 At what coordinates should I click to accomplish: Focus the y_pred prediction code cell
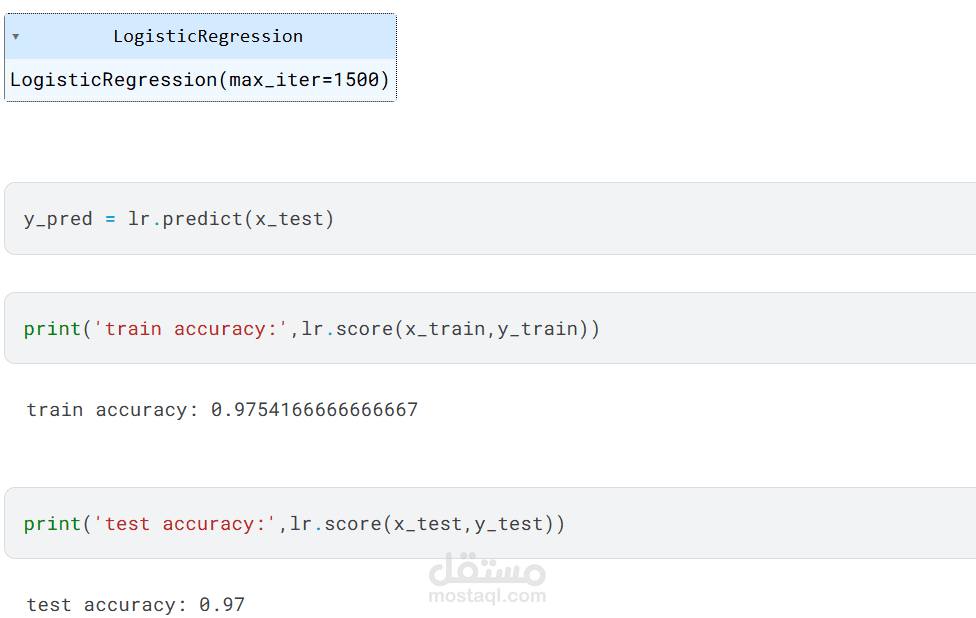pos(490,218)
